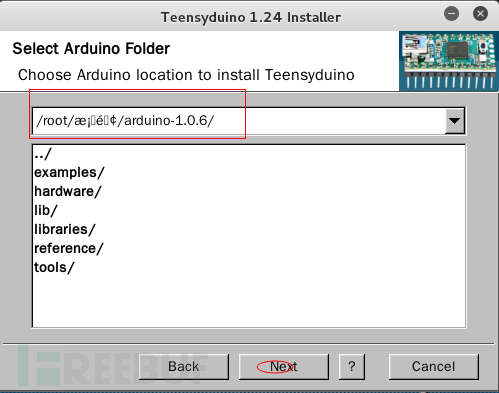Click the Arduino folder path field
Image resolution: width=499 pixels, height=393 pixels.
pyautogui.click(x=239, y=121)
